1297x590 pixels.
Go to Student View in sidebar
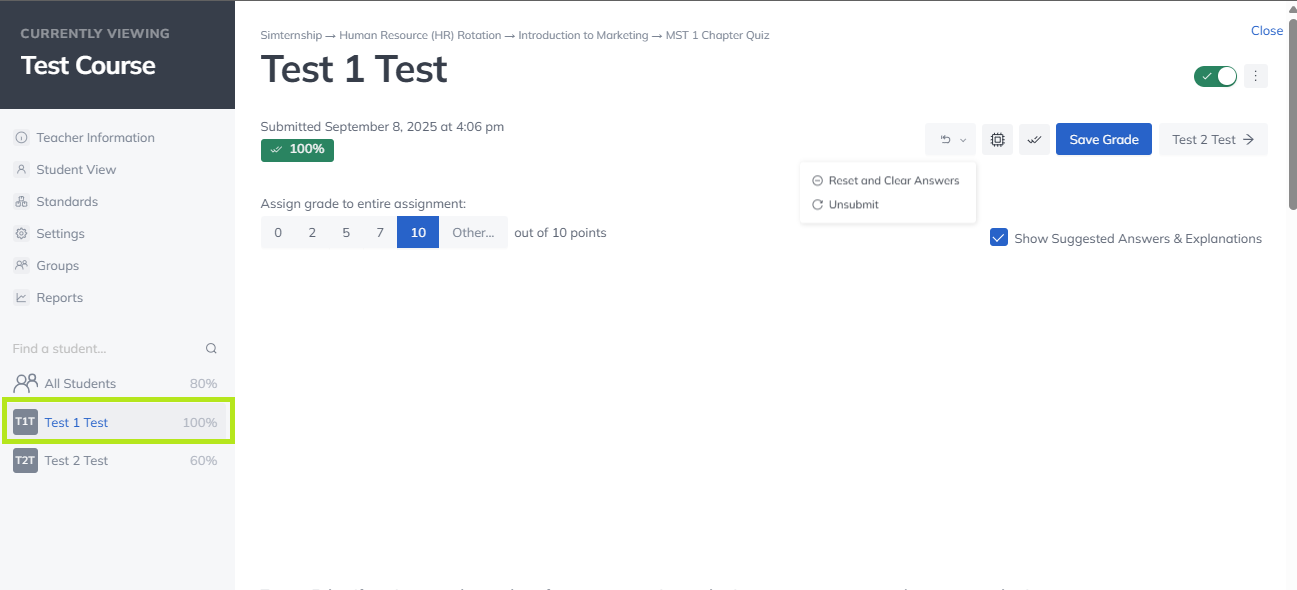click(76, 170)
